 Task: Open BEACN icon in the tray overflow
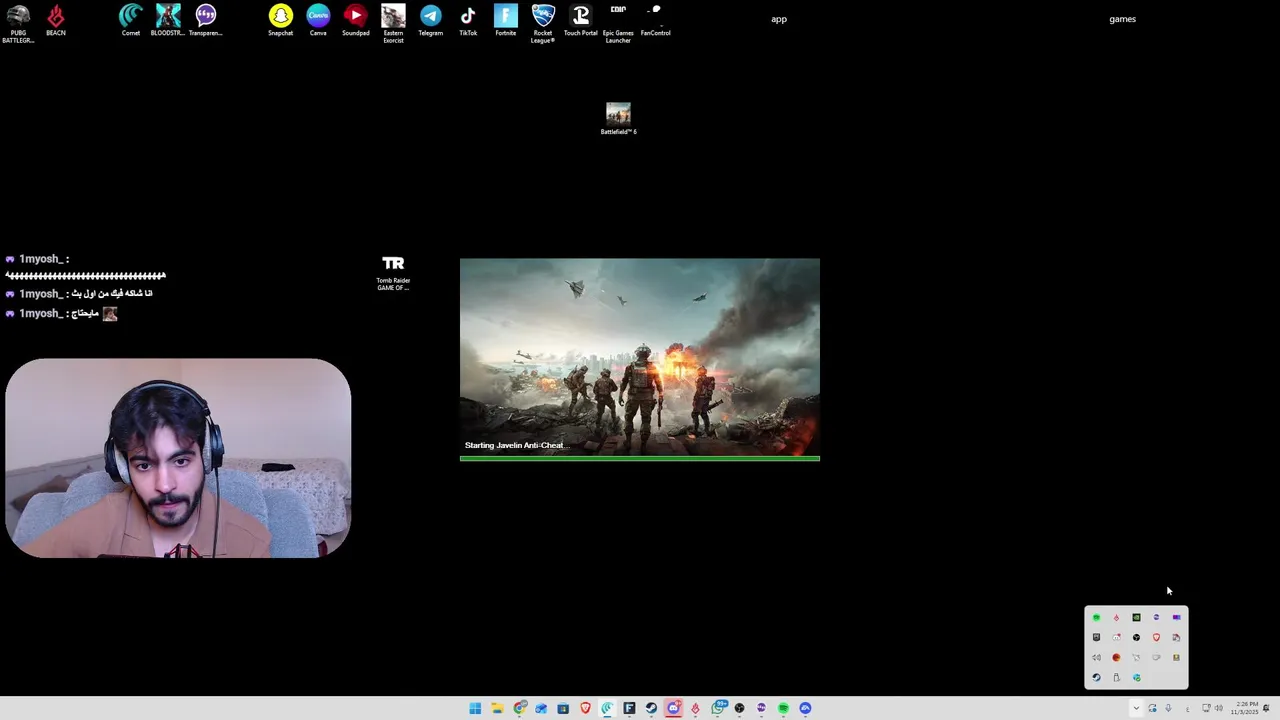[1116, 617]
